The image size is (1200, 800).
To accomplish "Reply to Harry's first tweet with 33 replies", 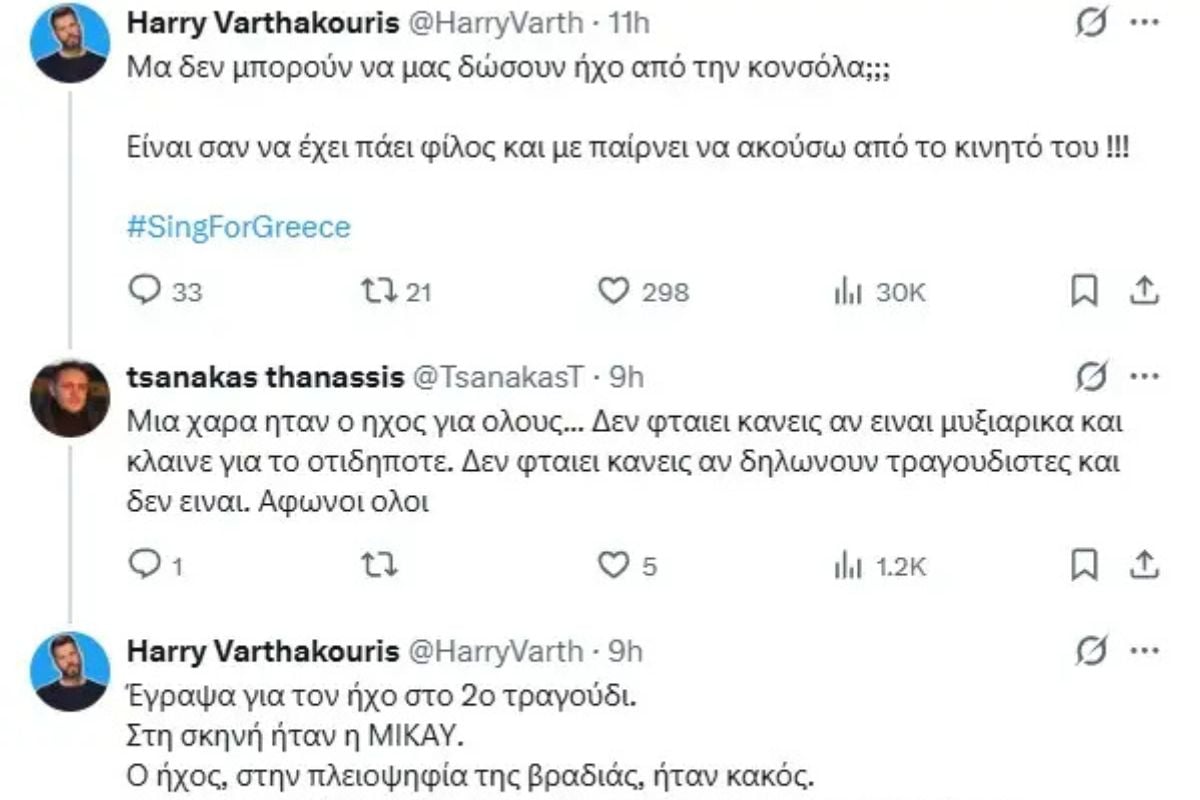I will point(146,291).
